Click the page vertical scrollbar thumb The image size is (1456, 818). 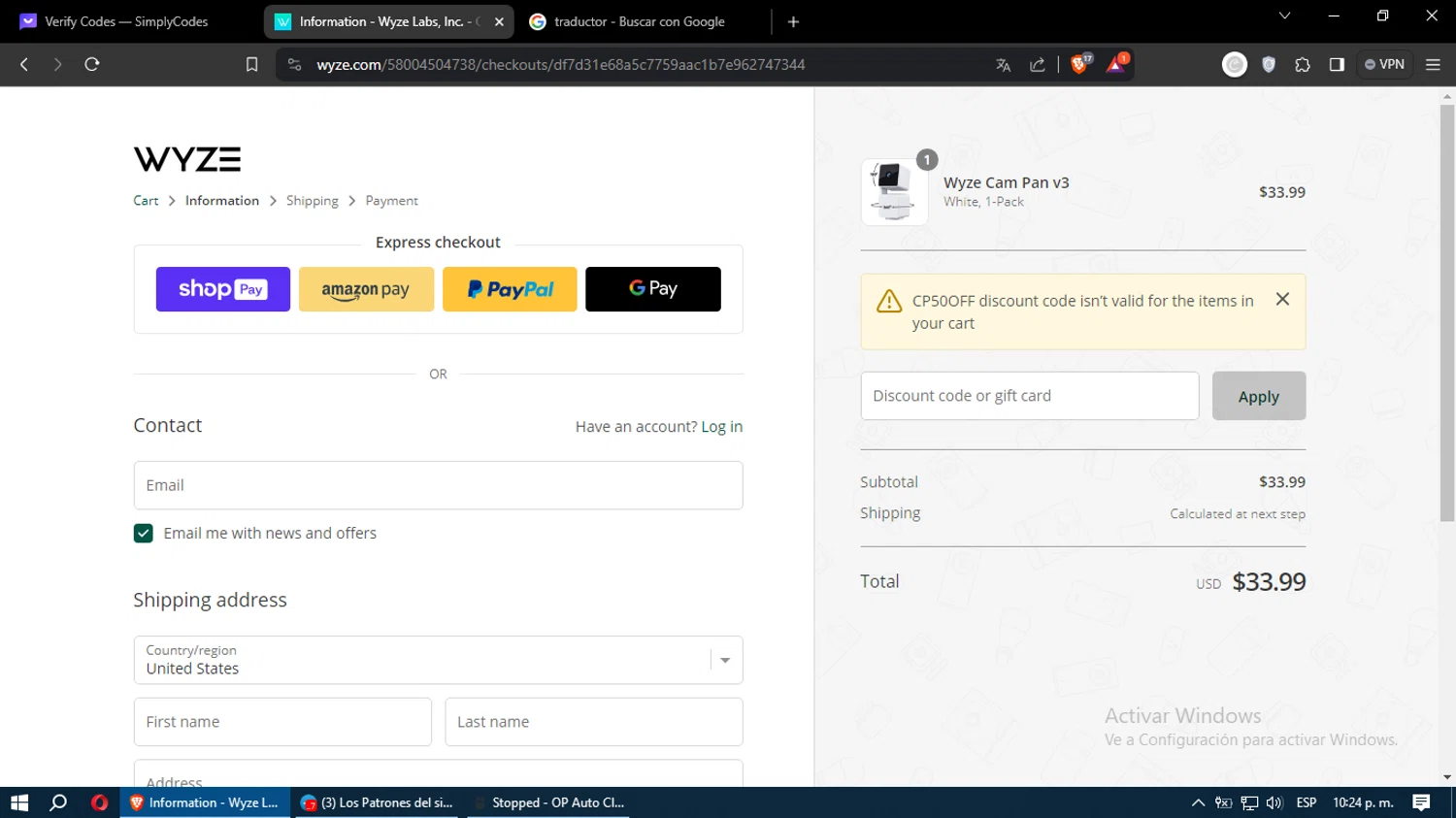coord(1447,313)
